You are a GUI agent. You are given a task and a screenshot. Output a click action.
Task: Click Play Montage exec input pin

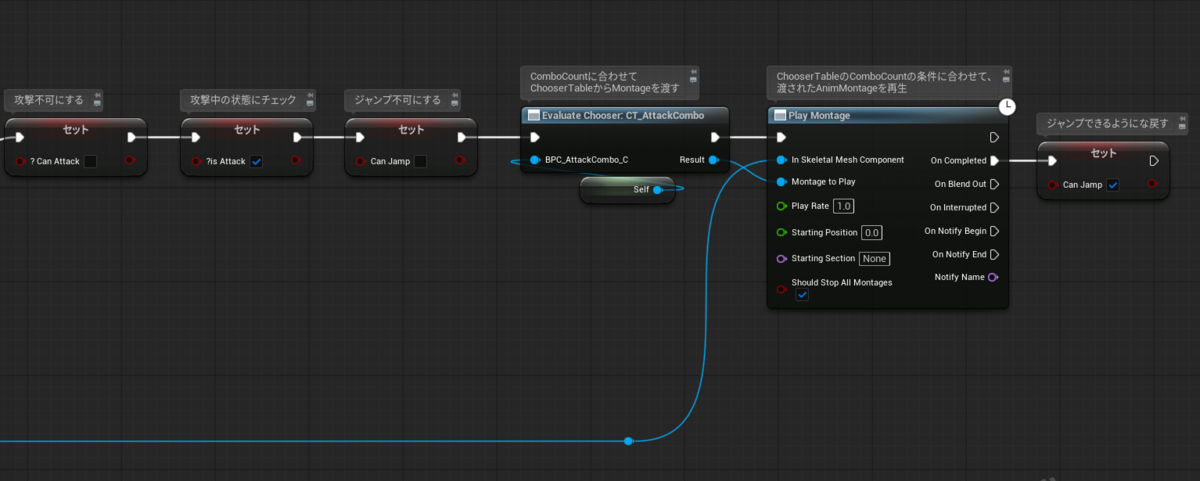point(781,137)
